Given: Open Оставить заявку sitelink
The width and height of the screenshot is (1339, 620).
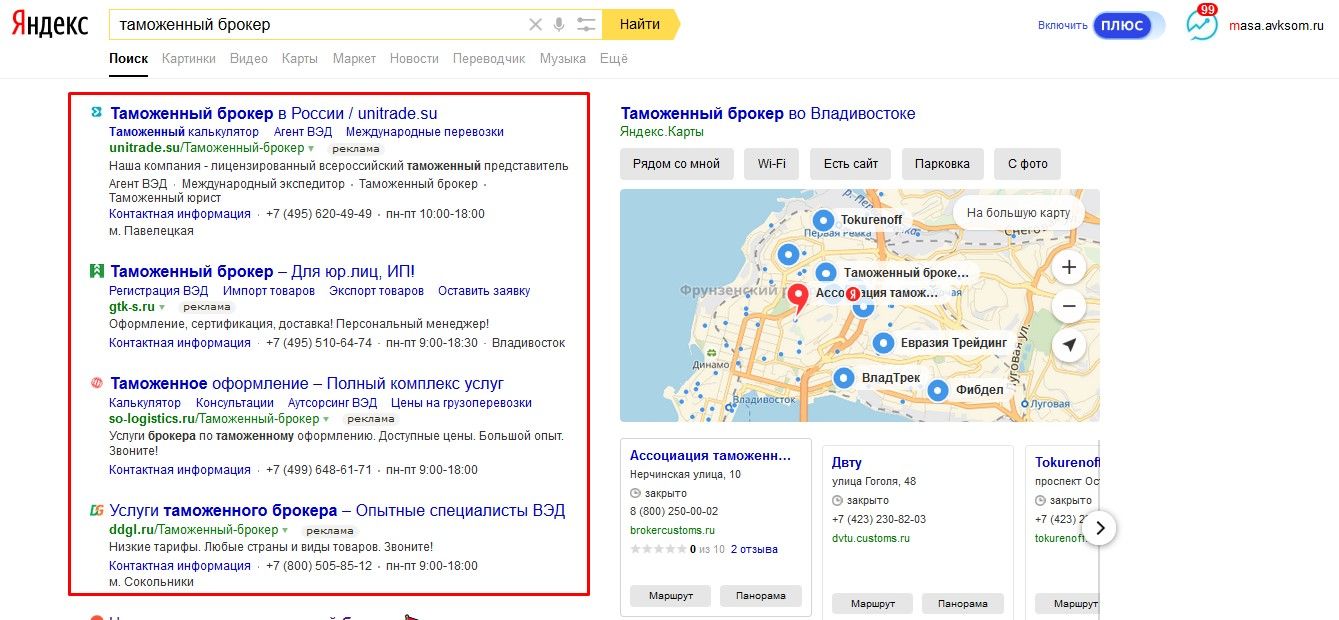Looking at the screenshot, I should [x=484, y=291].
